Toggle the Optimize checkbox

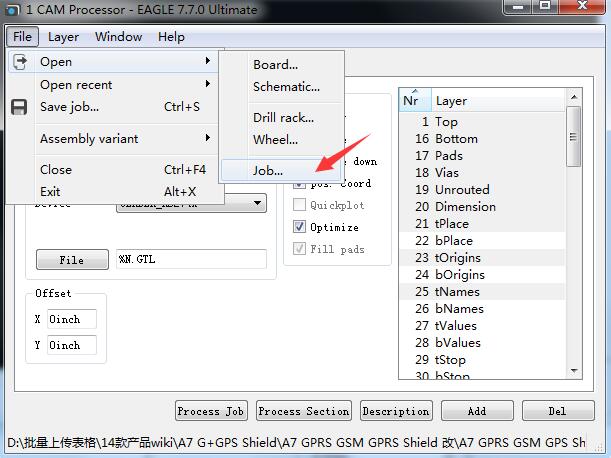(x=299, y=226)
